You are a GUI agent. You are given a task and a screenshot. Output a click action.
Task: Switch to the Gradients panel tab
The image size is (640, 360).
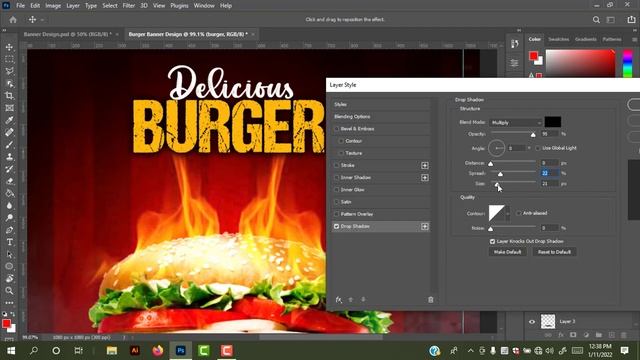(586, 40)
